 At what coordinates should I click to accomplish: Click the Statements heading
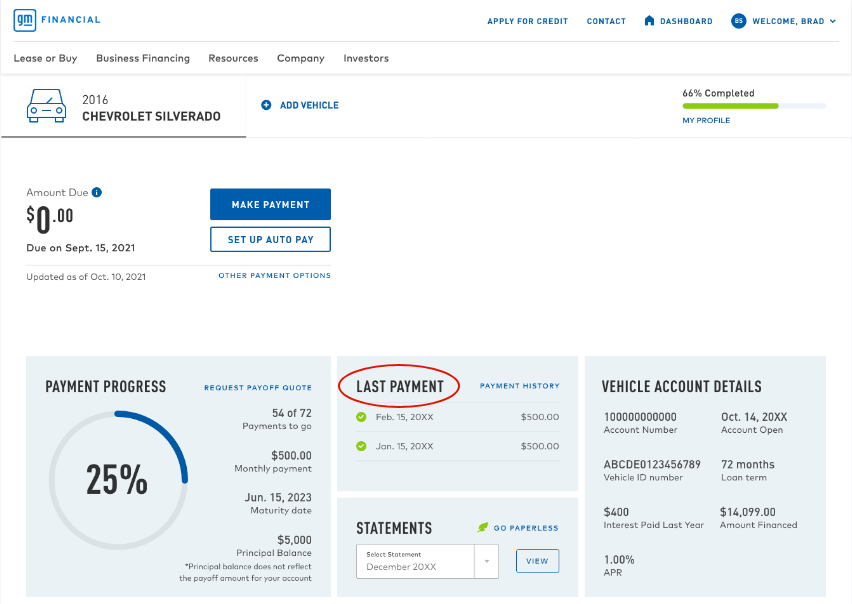point(394,528)
